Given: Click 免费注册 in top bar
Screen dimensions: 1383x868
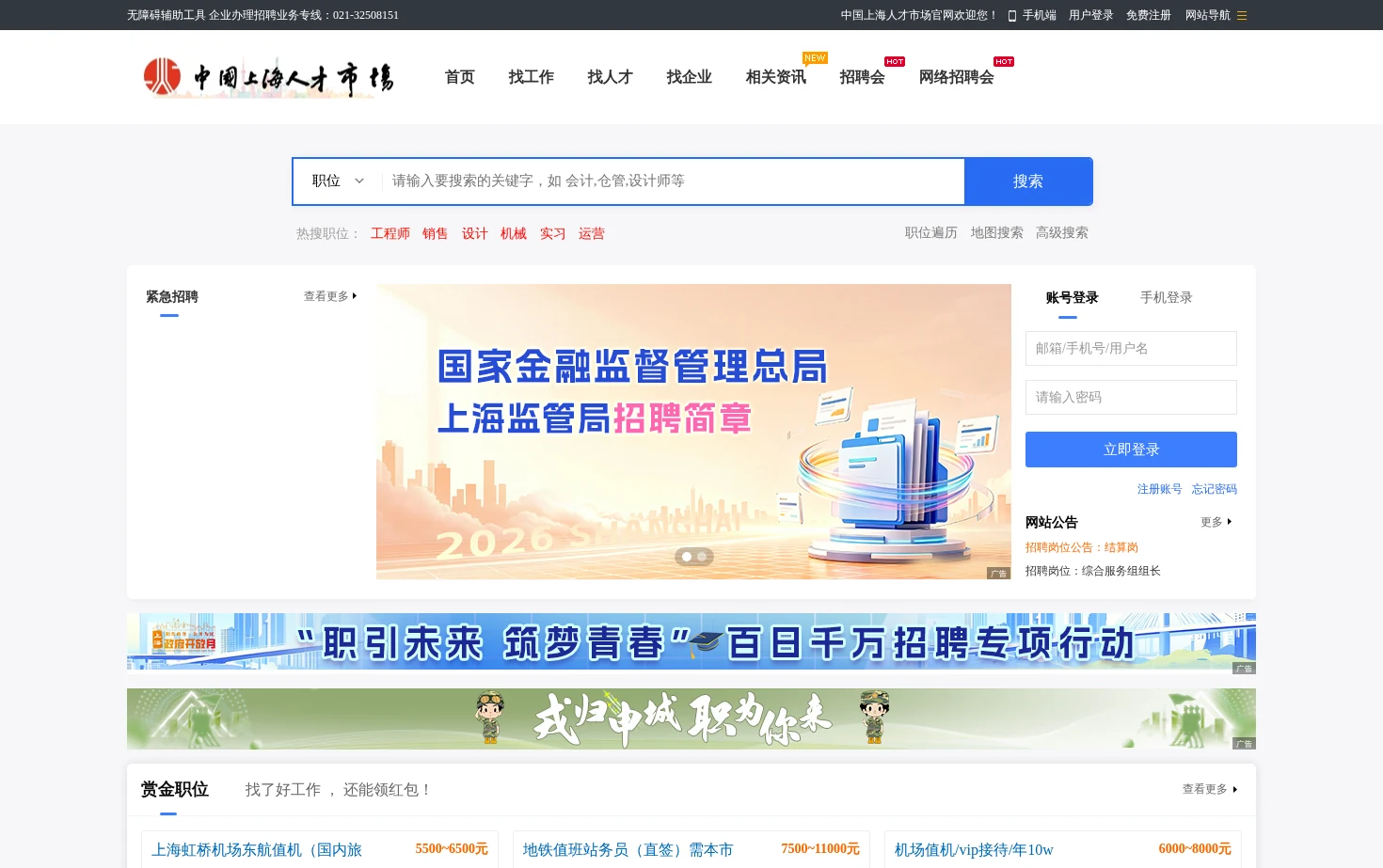Looking at the screenshot, I should (1149, 15).
